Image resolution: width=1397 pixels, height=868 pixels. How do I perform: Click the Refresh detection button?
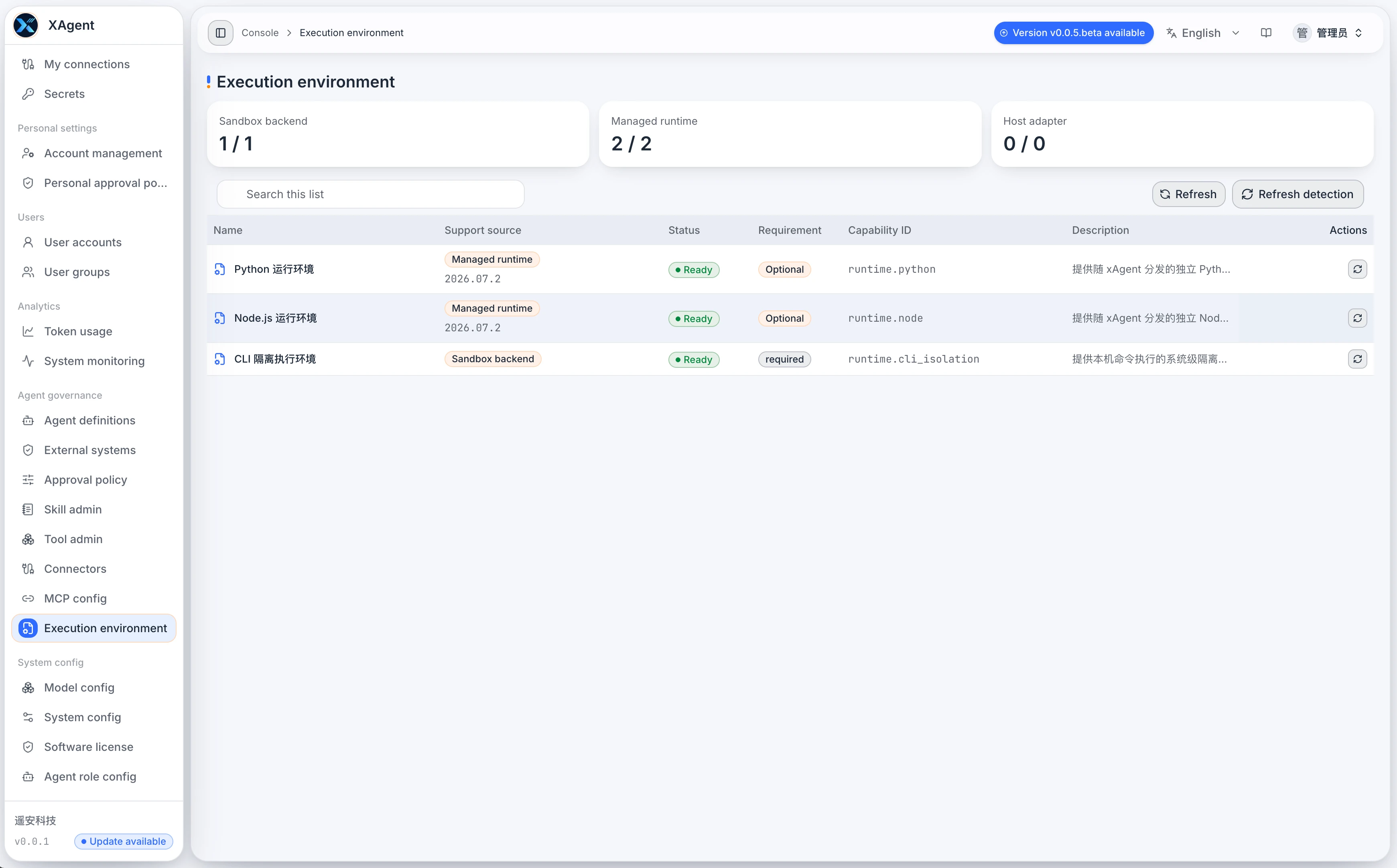tap(1298, 194)
